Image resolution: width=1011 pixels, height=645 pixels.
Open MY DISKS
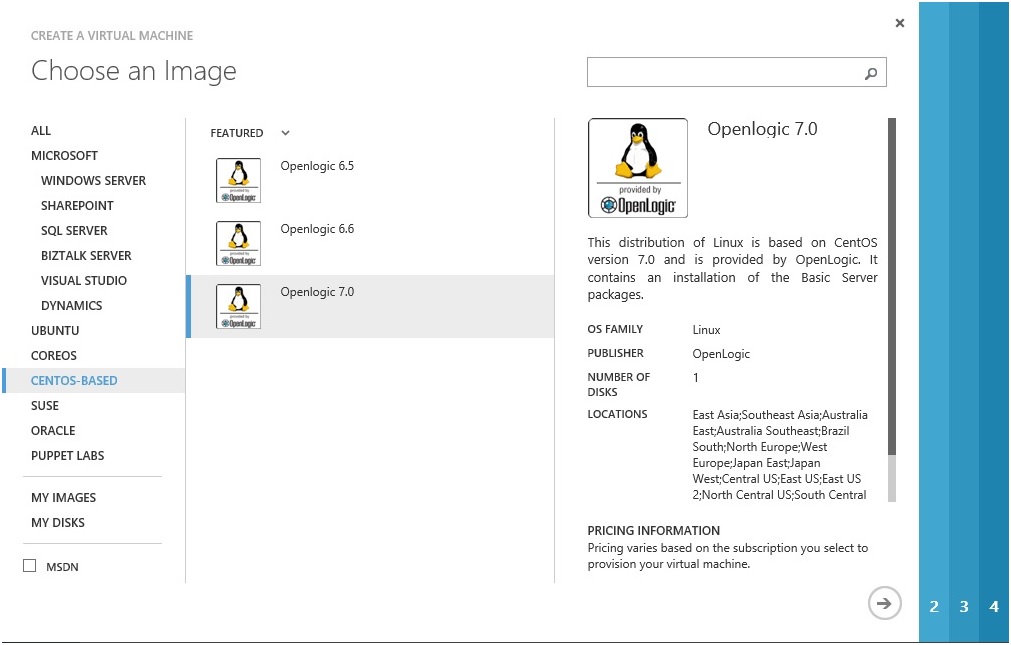[x=58, y=523]
